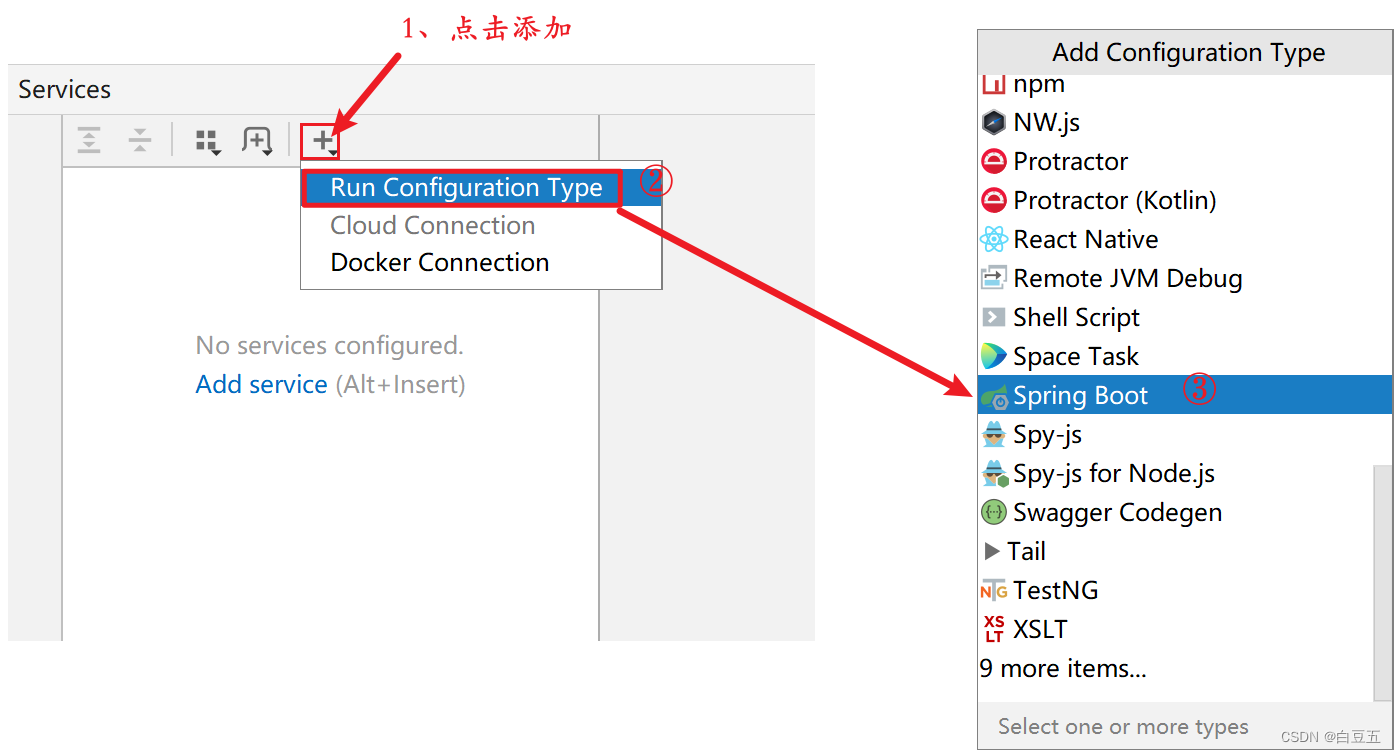Click the XSLT icon
The height and width of the screenshot is (753, 1396).
point(994,629)
